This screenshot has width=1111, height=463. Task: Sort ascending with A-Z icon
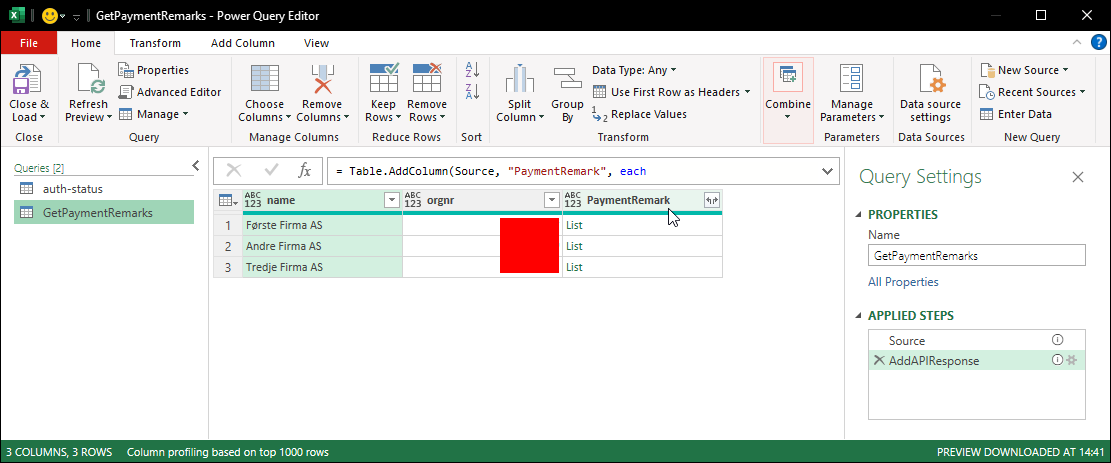[x=472, y=69]
